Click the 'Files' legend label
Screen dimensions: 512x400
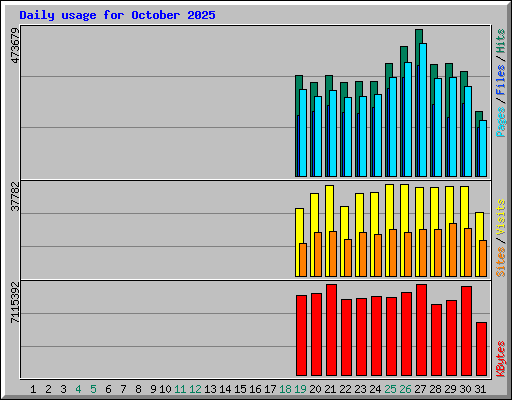tap(501, 80)
